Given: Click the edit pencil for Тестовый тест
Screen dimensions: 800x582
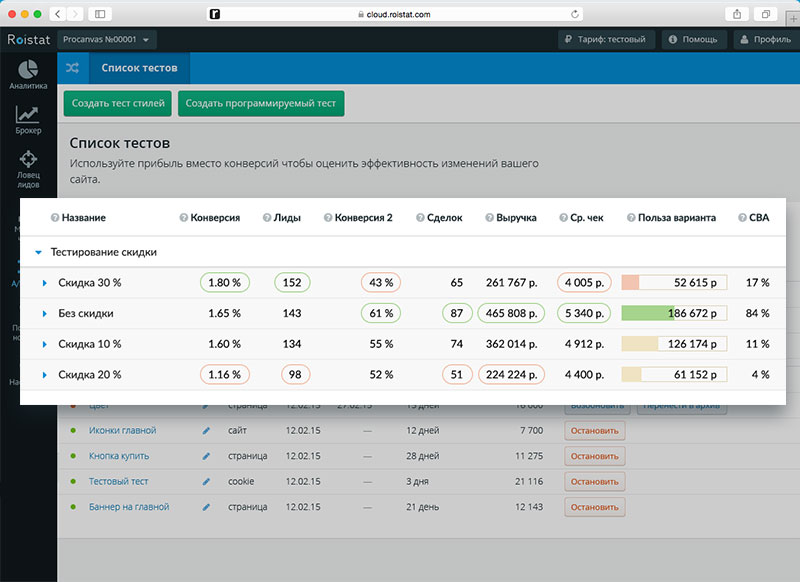Looking at the screenshot, I should (207, 482).
